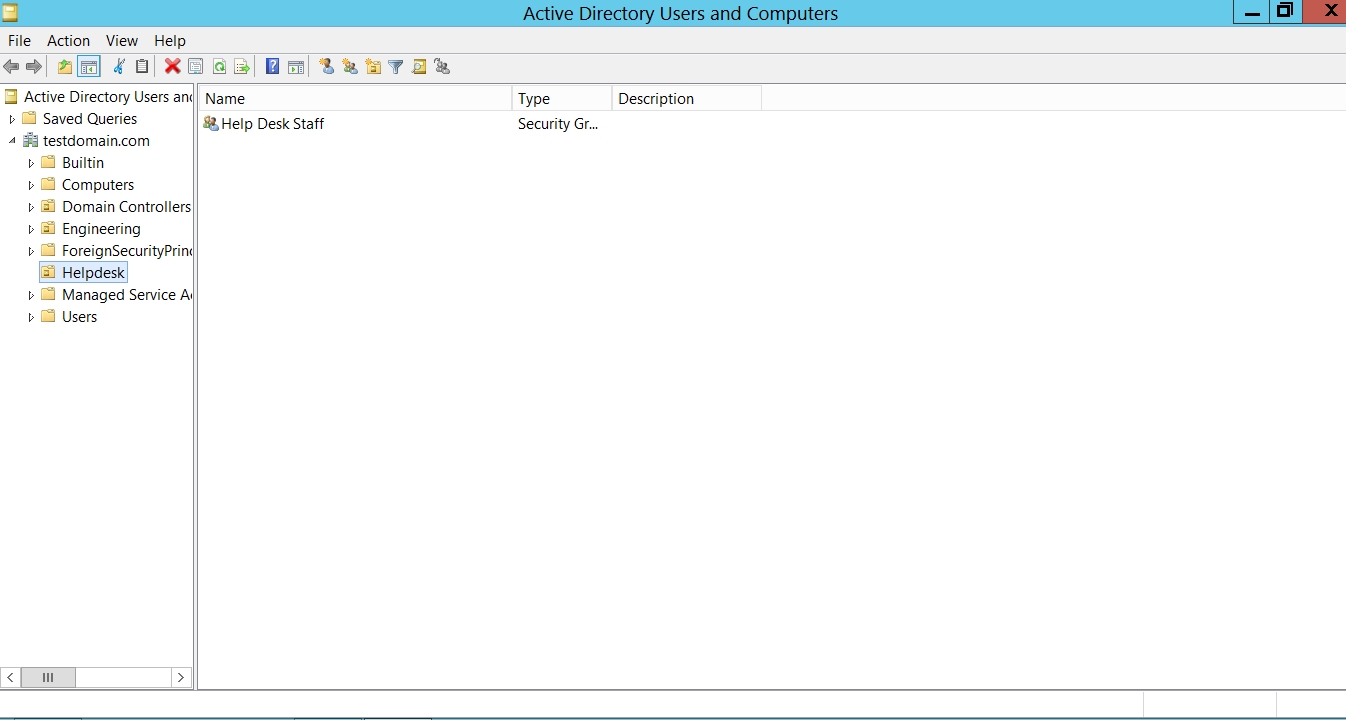Expand the Saved Queries node
The image size is (1346, 720).
12,119
